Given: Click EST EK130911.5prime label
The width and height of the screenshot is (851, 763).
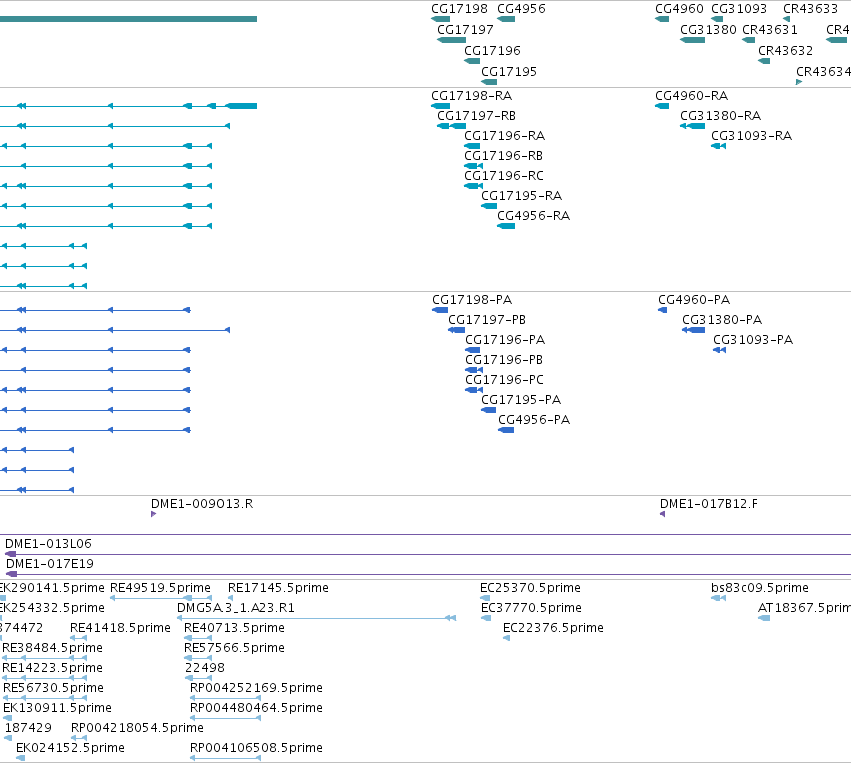Looking at the screenshot, I should (x=57, y=708).
